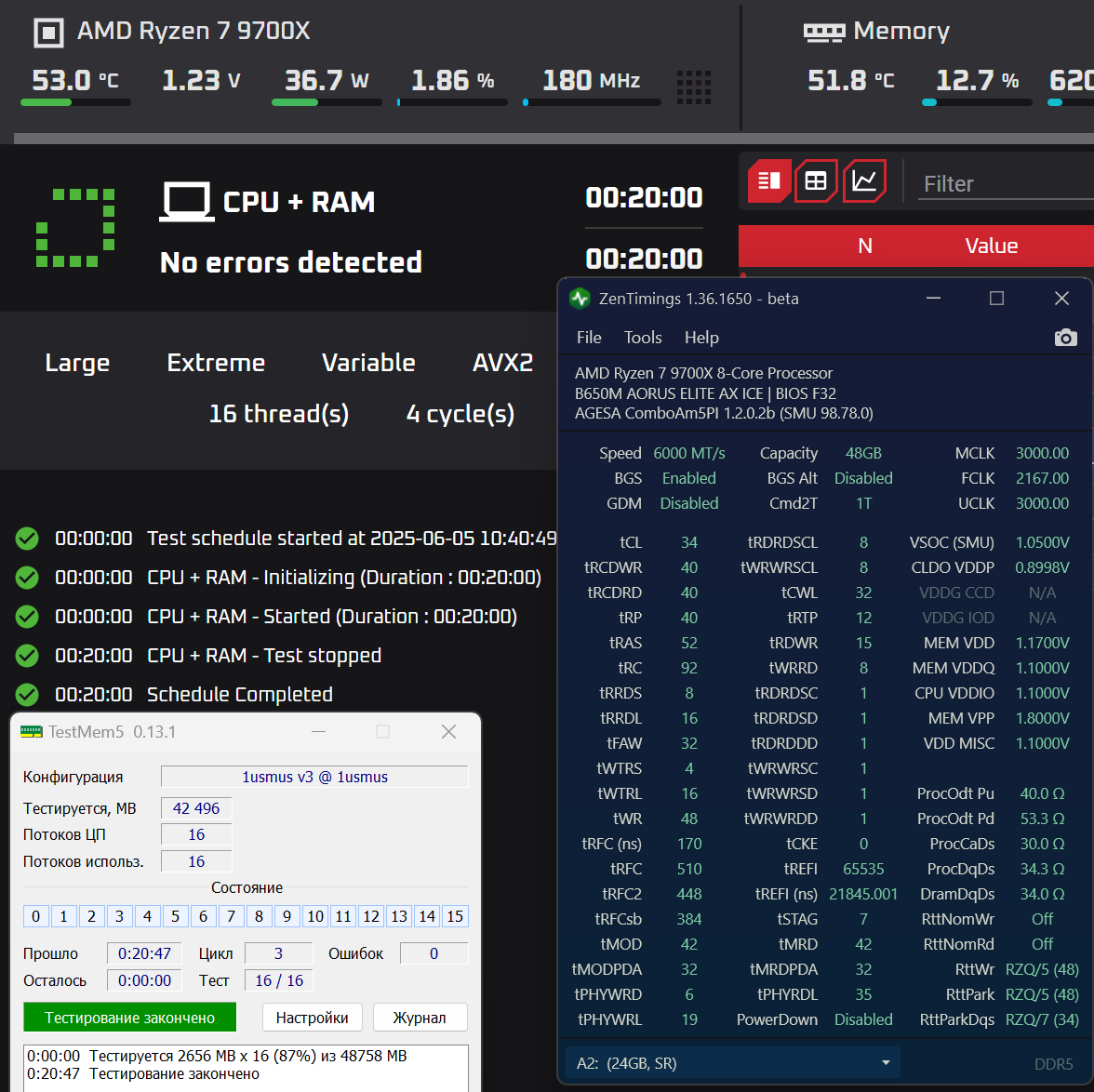Open the A2 (24GB, SR) module dropdown
Image resolution: width=1094 pixels, height=1092 pixels.
[x=733, y=1063]
